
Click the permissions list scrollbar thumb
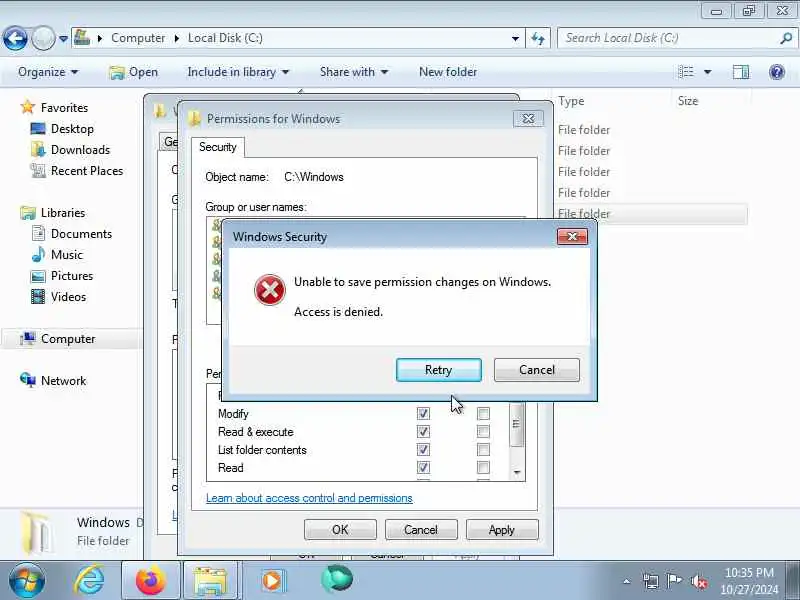(x=516, y=424)
